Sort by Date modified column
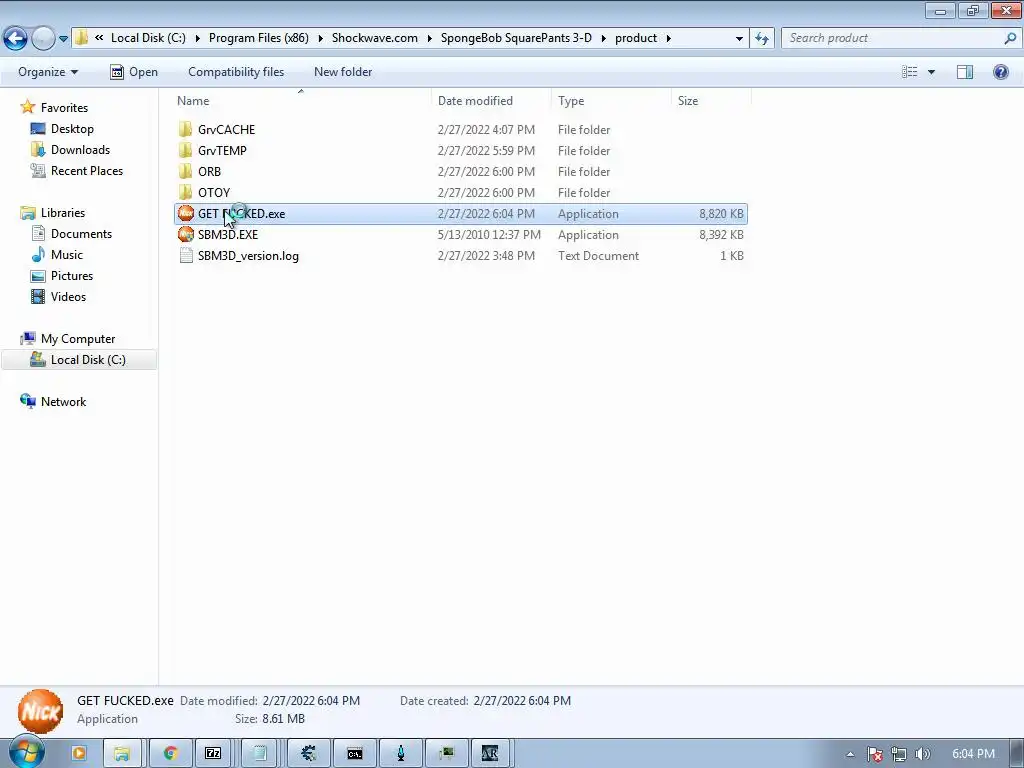1024x768 pixels. pos(475,101)
